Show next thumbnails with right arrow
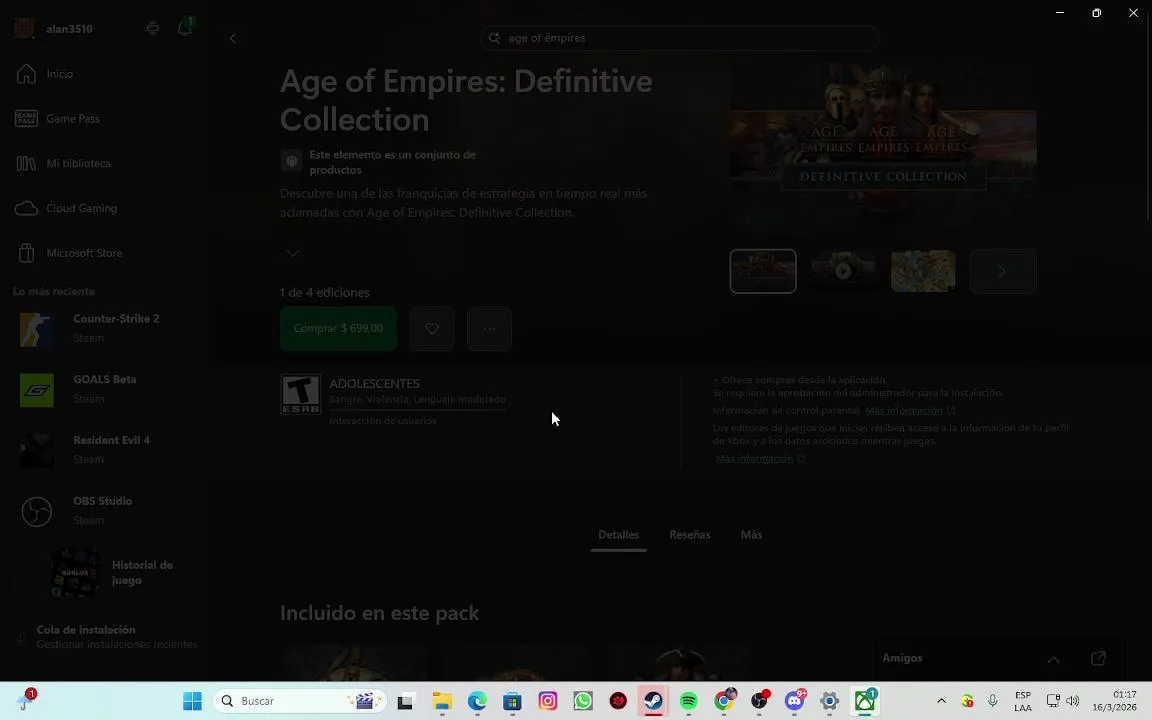 click(1003, 271)
